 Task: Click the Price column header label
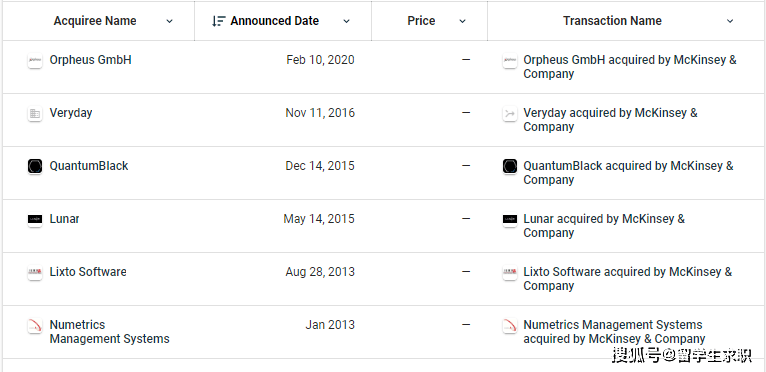tap(421, 21)
